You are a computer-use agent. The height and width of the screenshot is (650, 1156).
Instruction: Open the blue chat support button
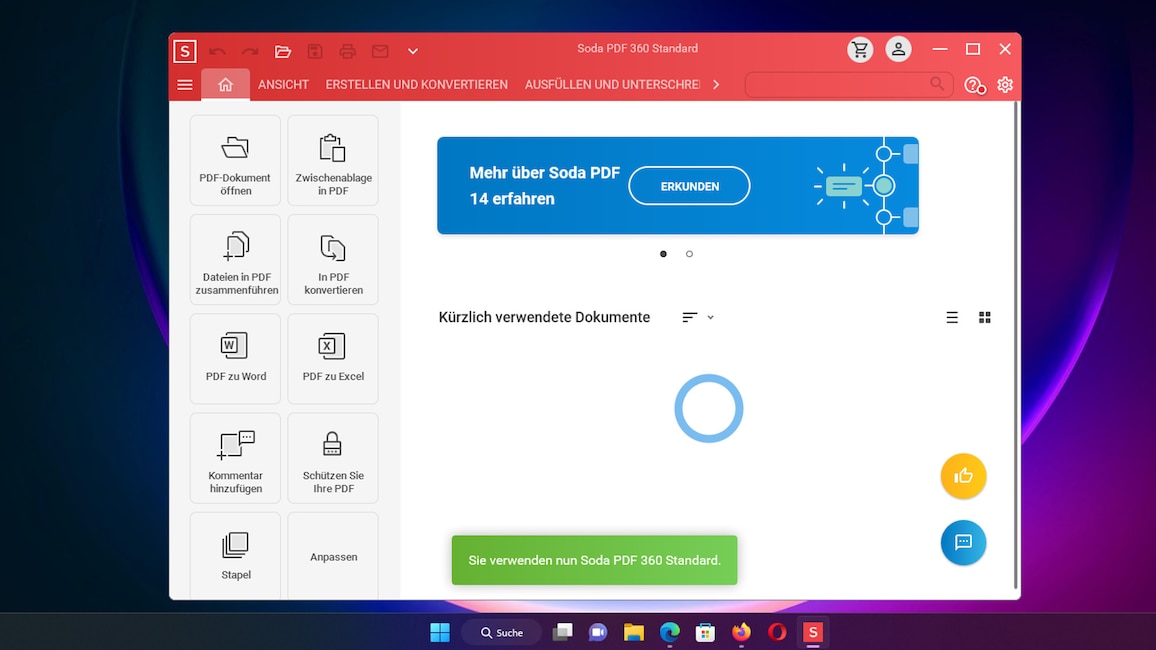pyautogui.click(x=963, y=542)
